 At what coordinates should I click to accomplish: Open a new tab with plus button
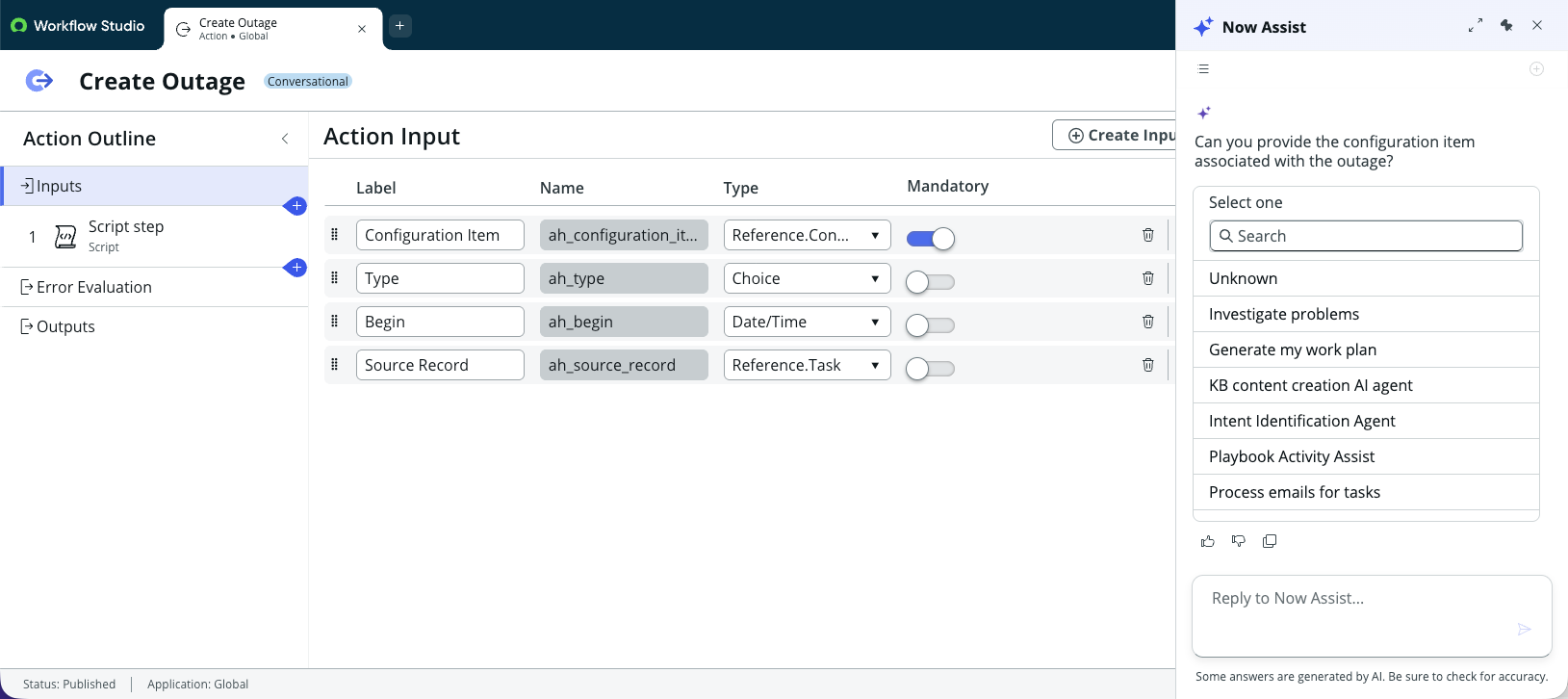[x=400, y=26]
